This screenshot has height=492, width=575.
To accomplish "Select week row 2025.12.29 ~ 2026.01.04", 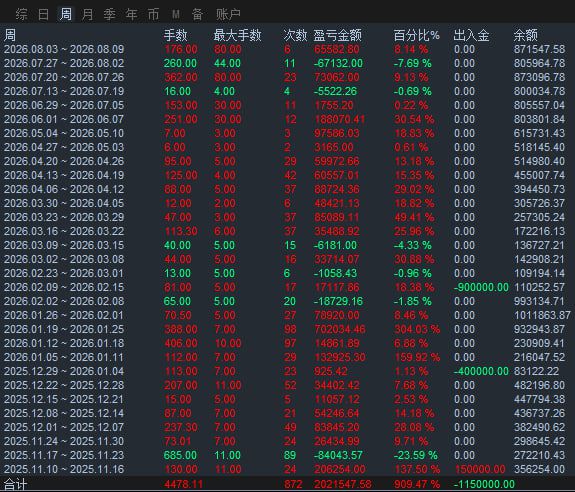I will tap(288, 371).
